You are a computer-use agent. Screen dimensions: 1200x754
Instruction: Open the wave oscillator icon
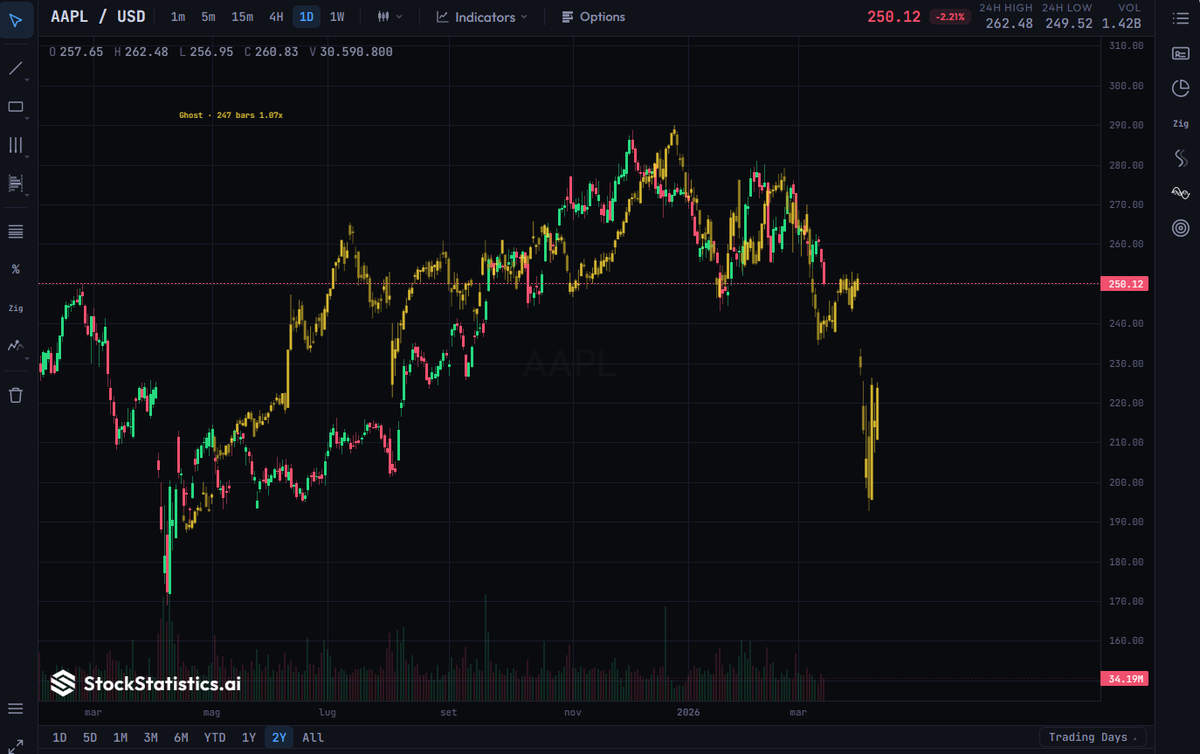click(x=1180, y=193)
